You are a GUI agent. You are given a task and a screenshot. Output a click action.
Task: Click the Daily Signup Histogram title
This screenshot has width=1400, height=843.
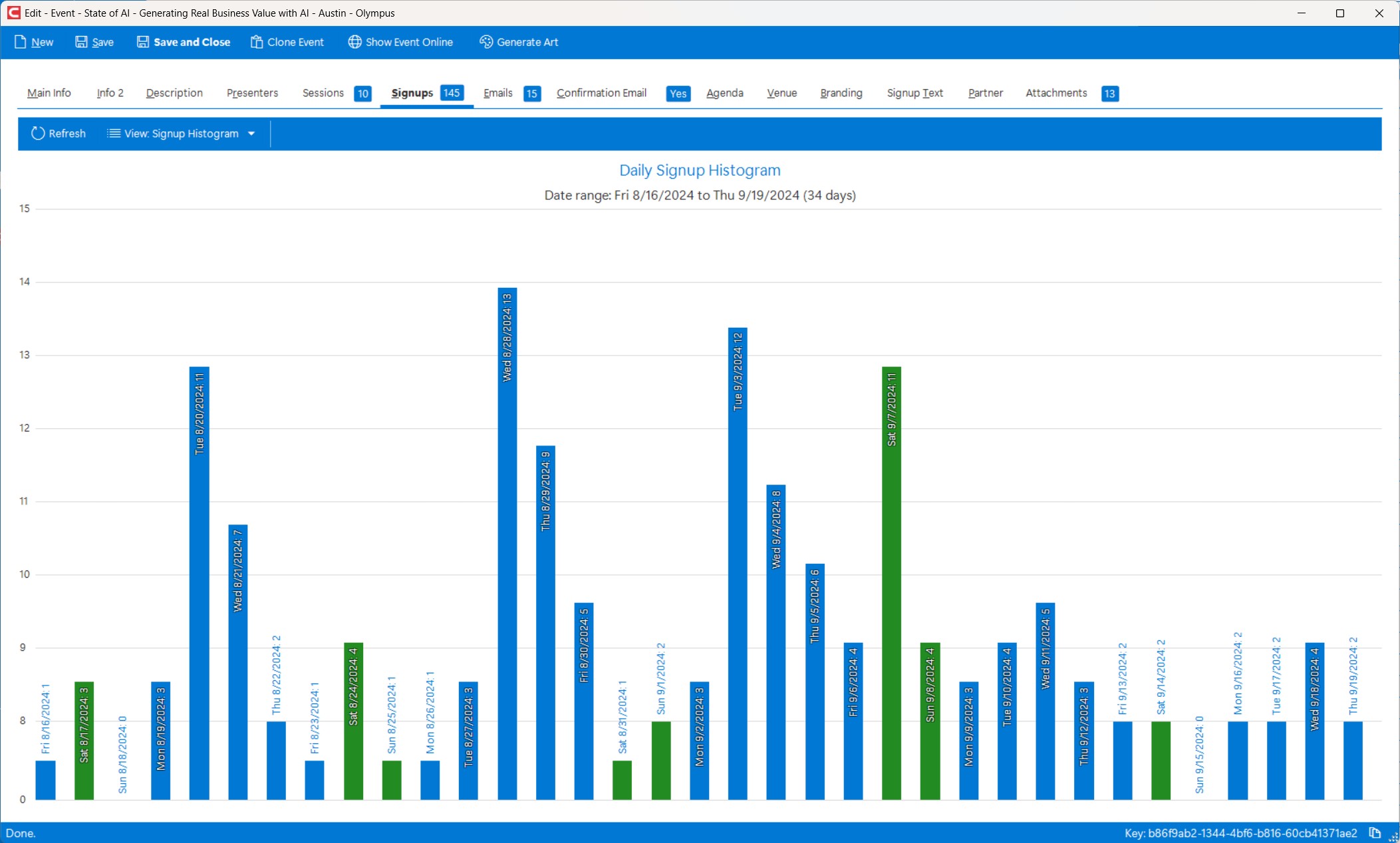(700, 170)
